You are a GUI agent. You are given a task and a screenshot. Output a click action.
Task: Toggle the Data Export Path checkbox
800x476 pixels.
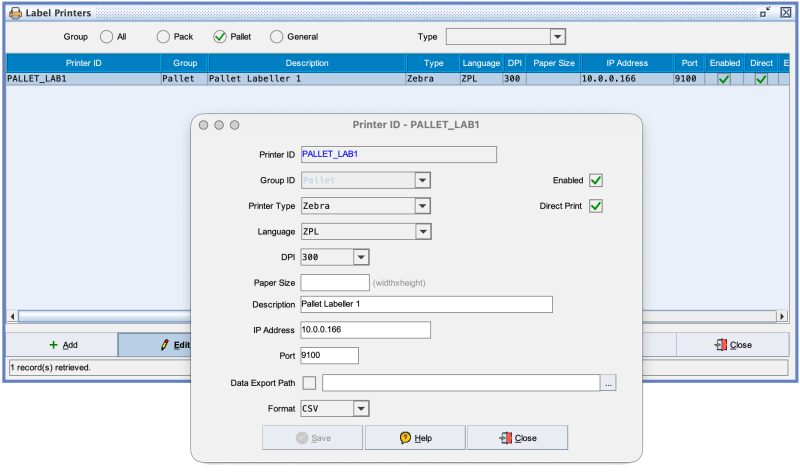309,383
